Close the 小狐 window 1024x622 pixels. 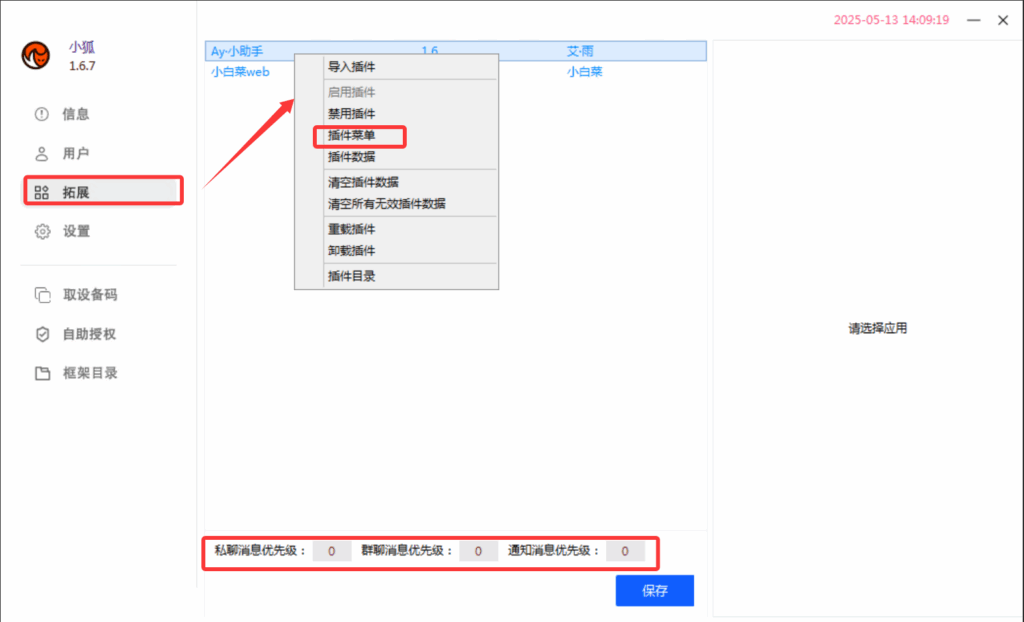pyautogui.click(x=1003, y=20)
